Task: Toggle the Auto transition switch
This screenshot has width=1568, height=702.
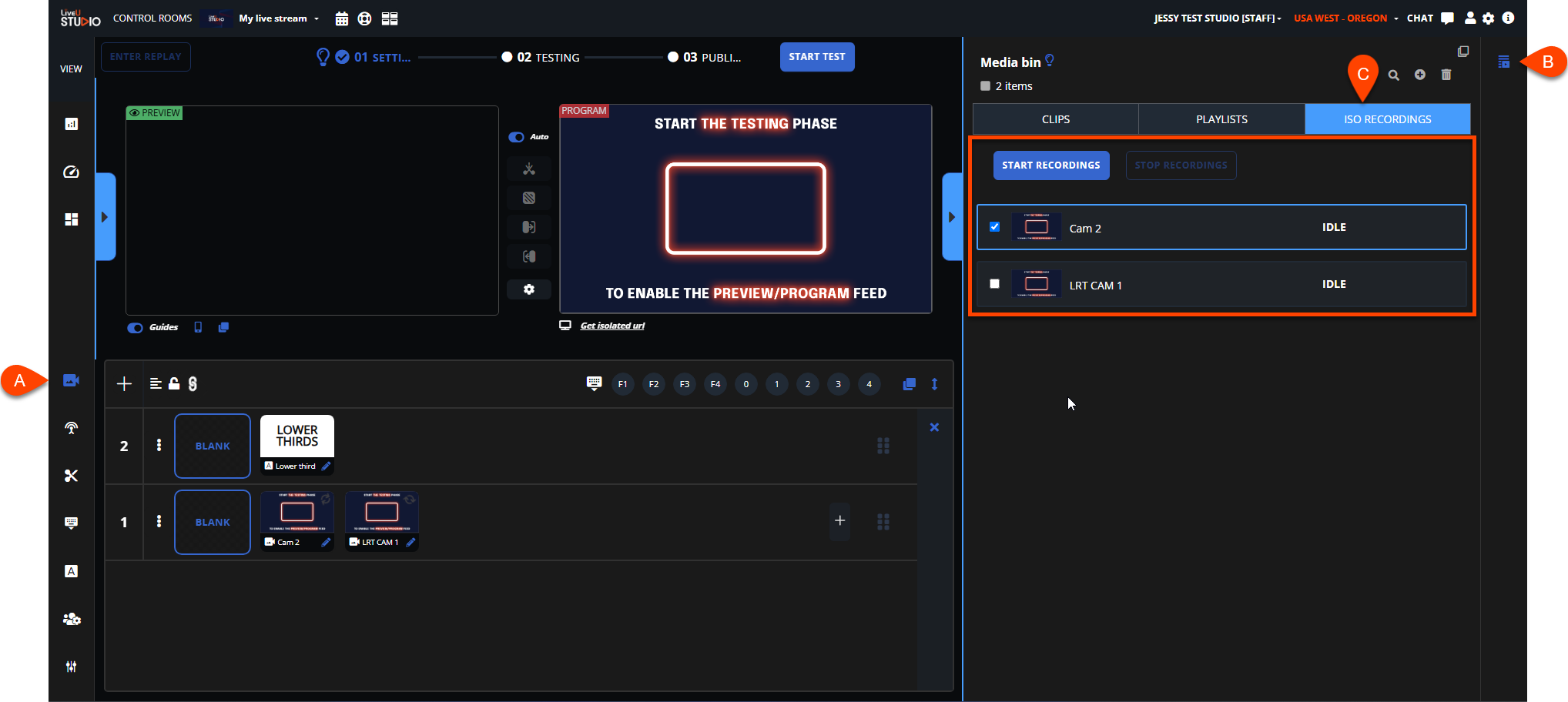Action: coord(516,137)
